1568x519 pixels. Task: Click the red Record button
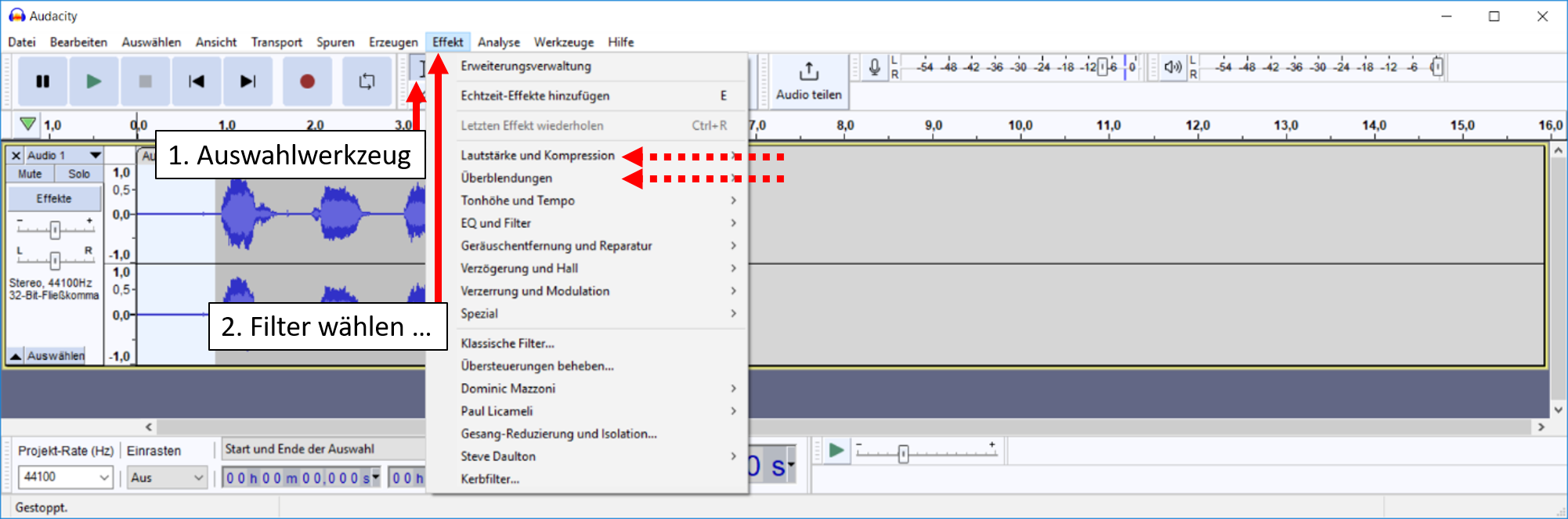307,81
